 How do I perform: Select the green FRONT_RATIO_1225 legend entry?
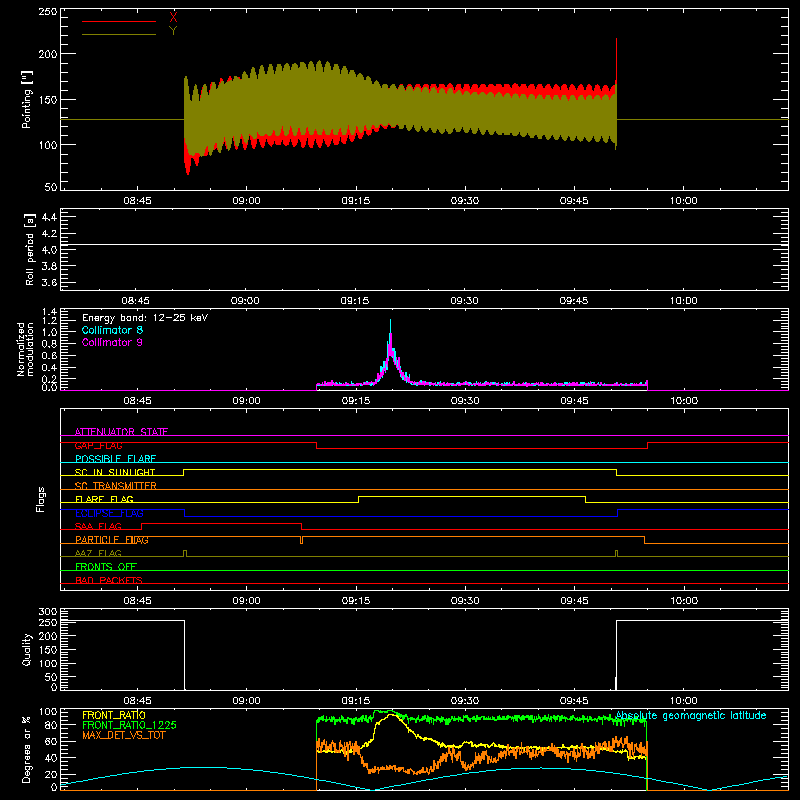click(x=129, y=725)
